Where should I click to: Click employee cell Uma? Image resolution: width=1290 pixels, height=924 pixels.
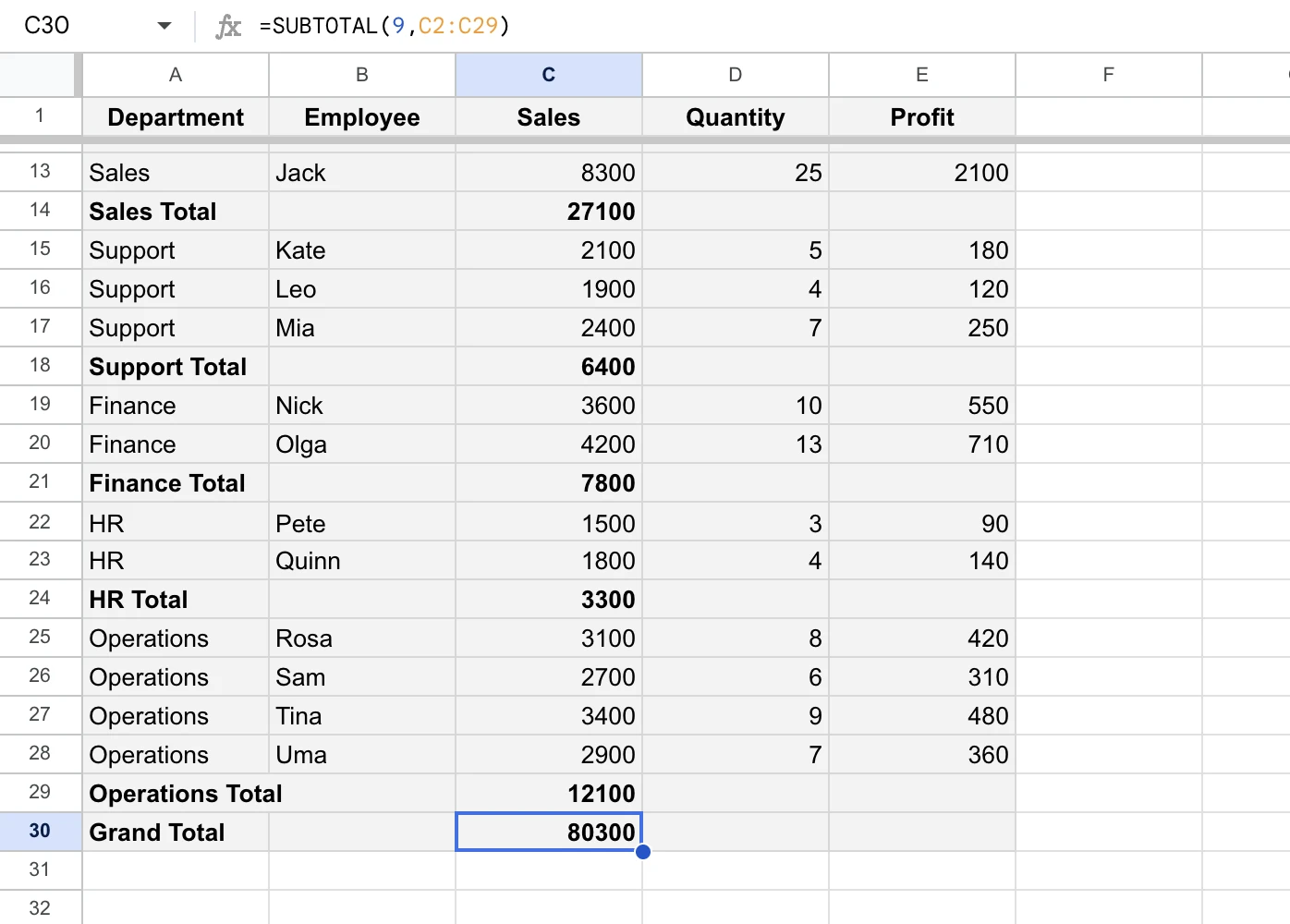[x=362, y=755]
